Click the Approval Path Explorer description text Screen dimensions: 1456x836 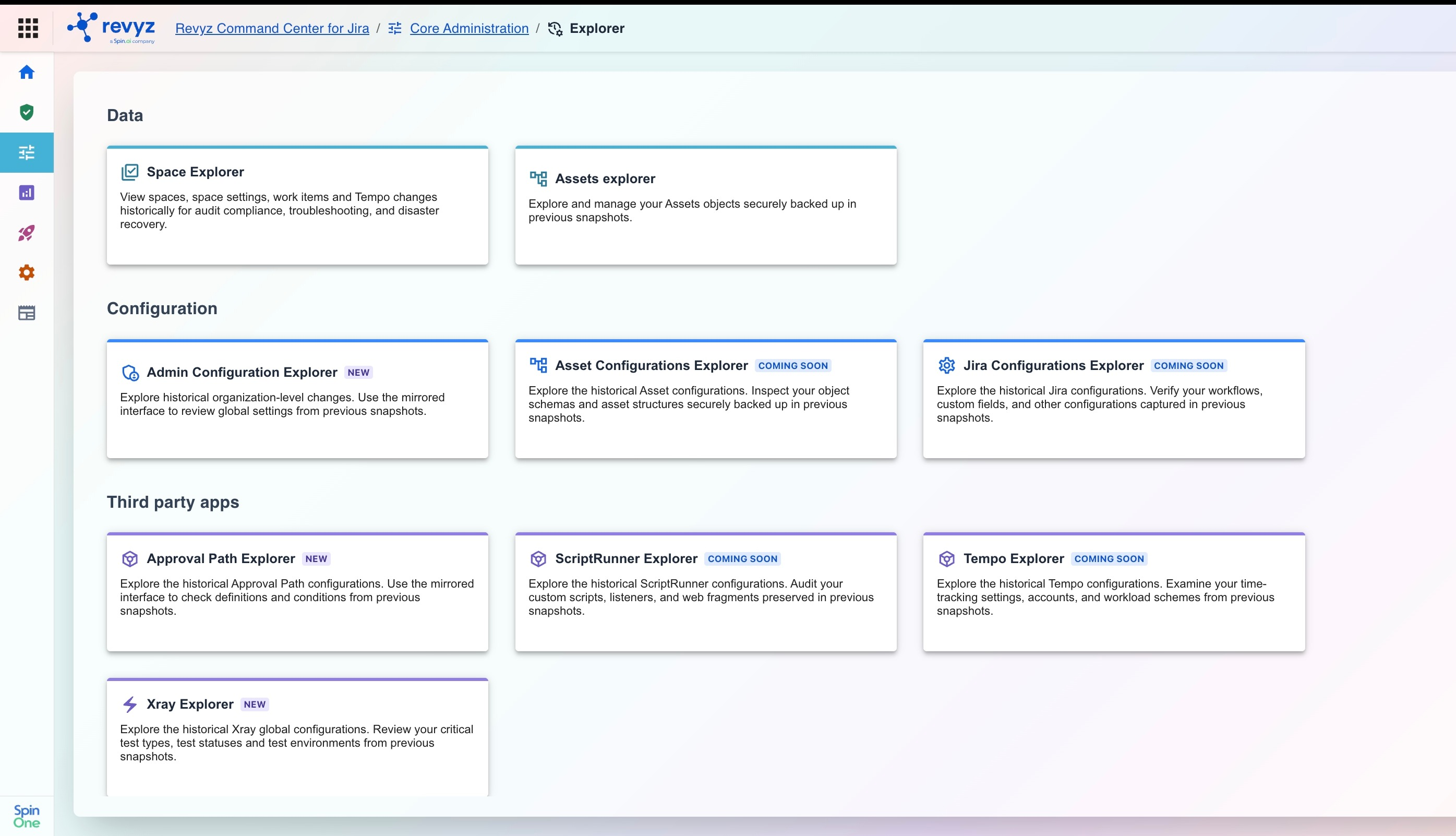[297, 597]
